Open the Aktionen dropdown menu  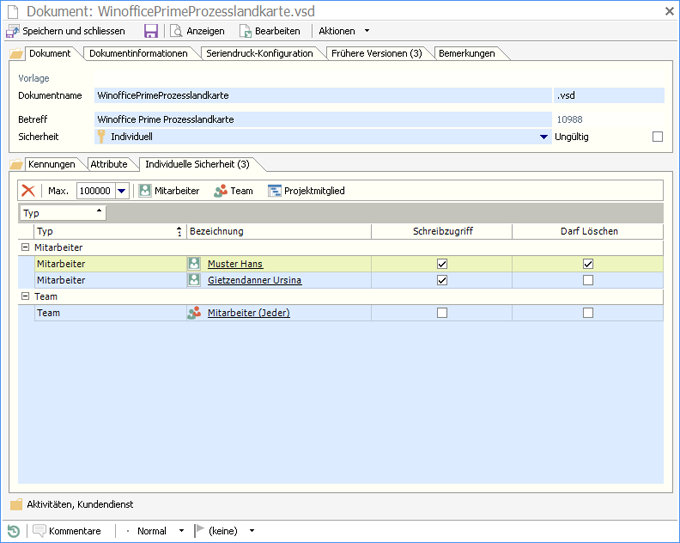click(344, 31)
